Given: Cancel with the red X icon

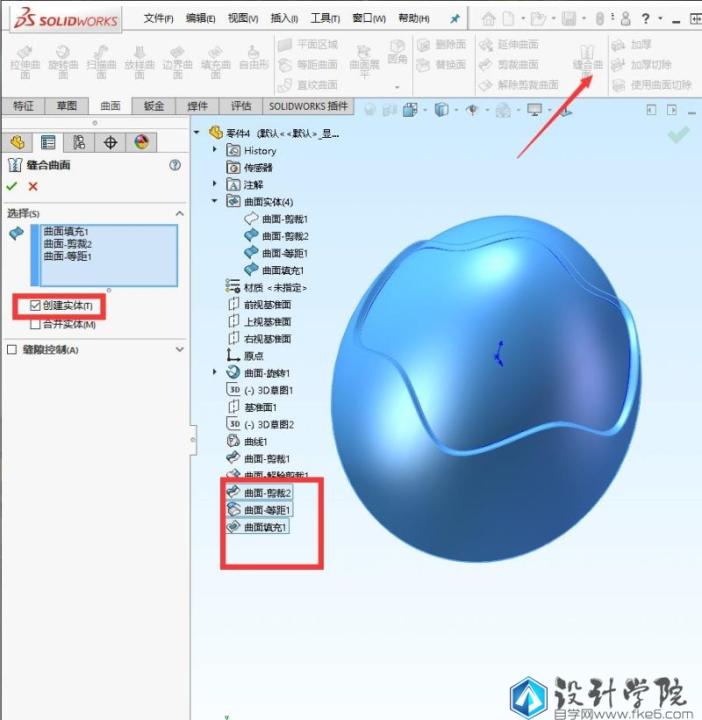Looking at the screenshot, I should 33,186.
